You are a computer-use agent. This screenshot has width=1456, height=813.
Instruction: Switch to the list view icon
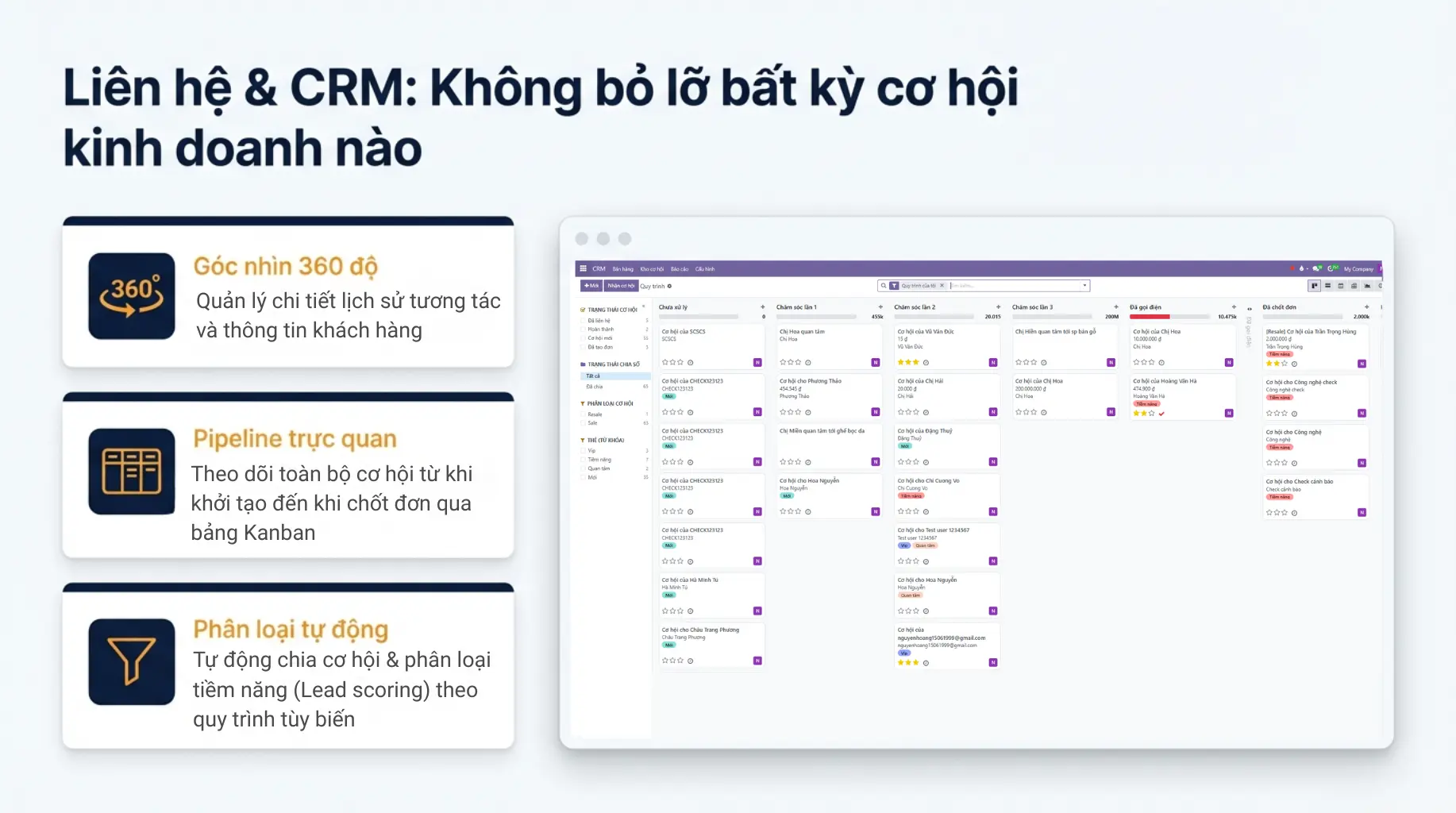pyautogui.click(x=1327, y=286)
